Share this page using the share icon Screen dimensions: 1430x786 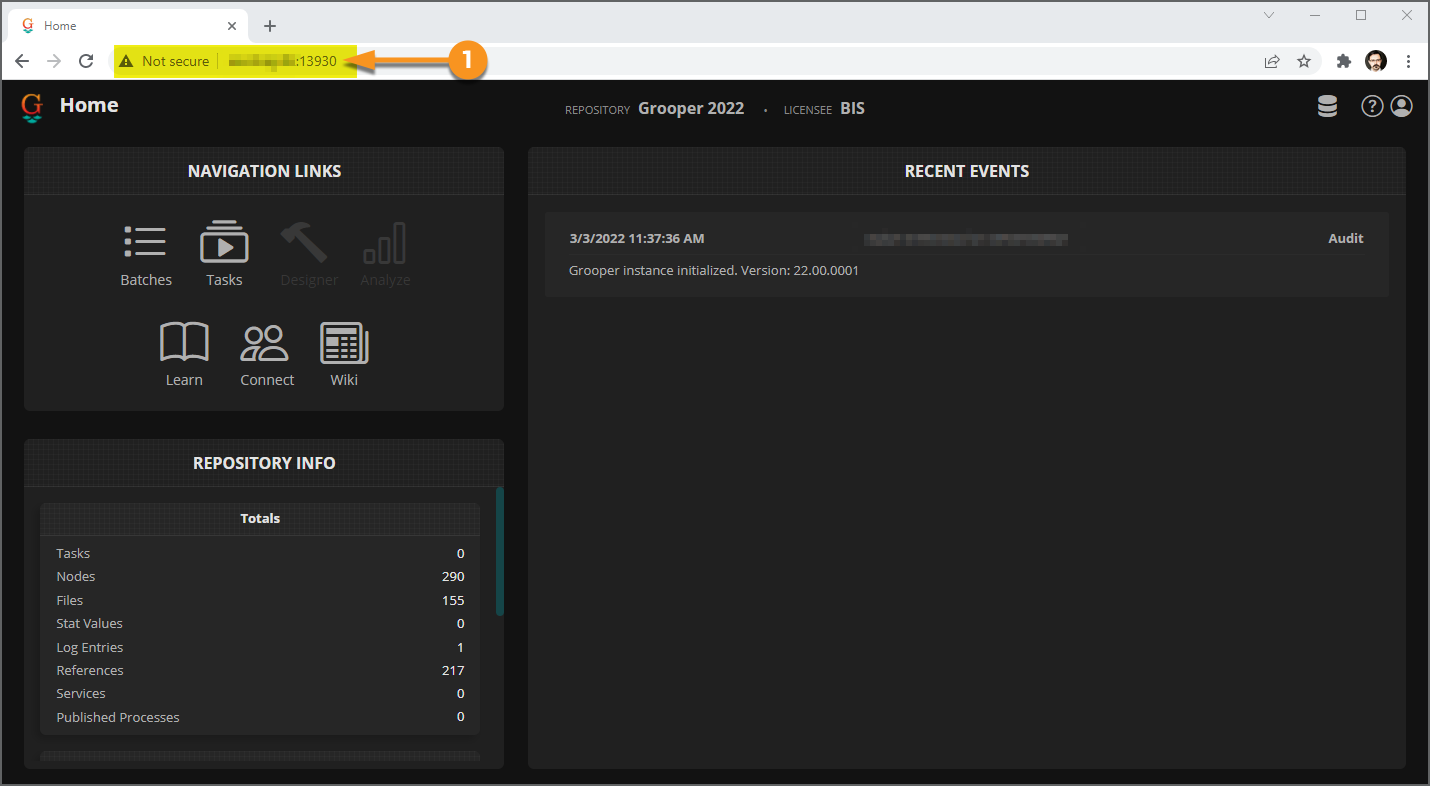click(x=1272, y=61)
